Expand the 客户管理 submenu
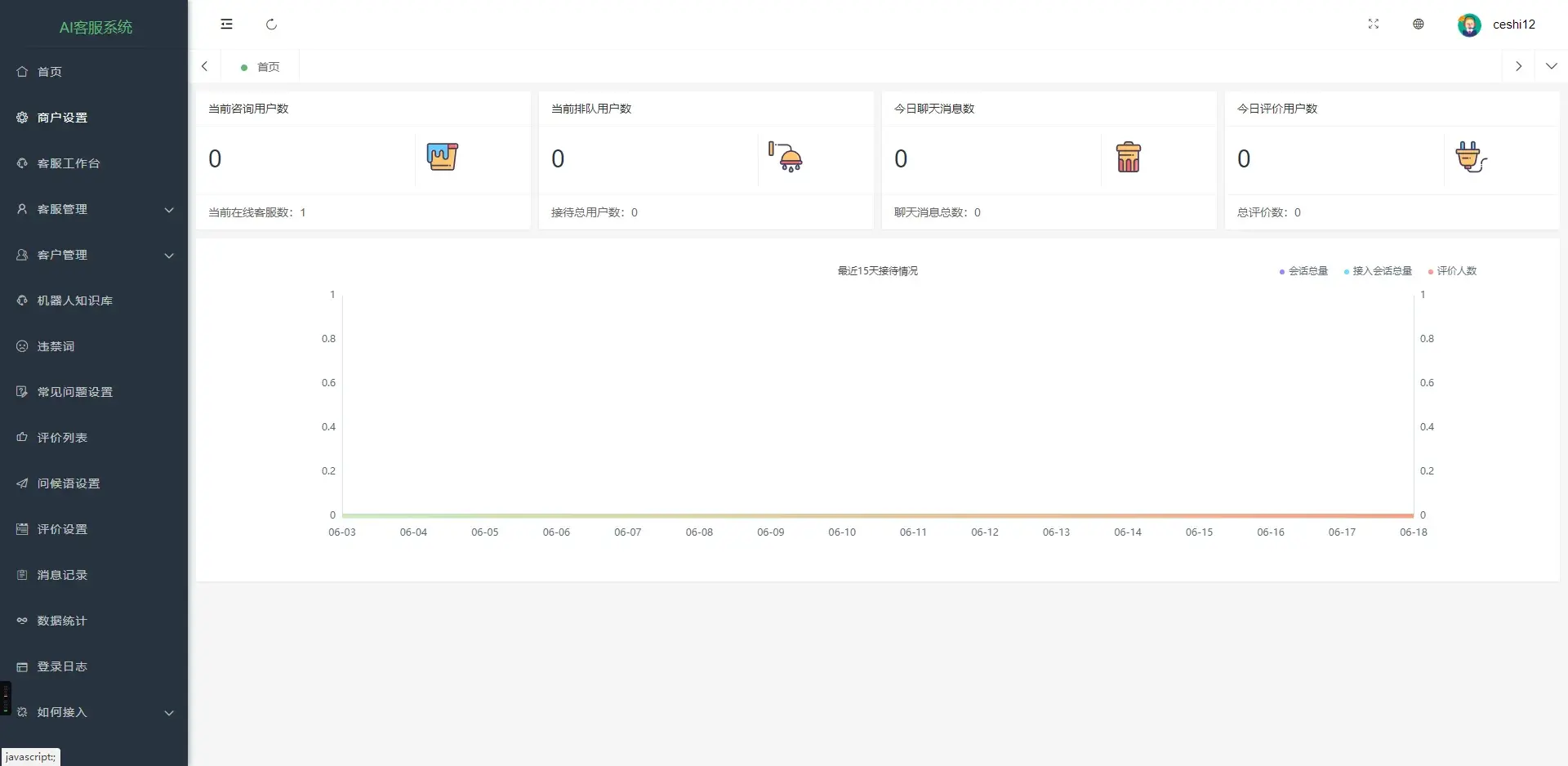This screenshot has width=1568, height=766. click(x=94, y=255)
